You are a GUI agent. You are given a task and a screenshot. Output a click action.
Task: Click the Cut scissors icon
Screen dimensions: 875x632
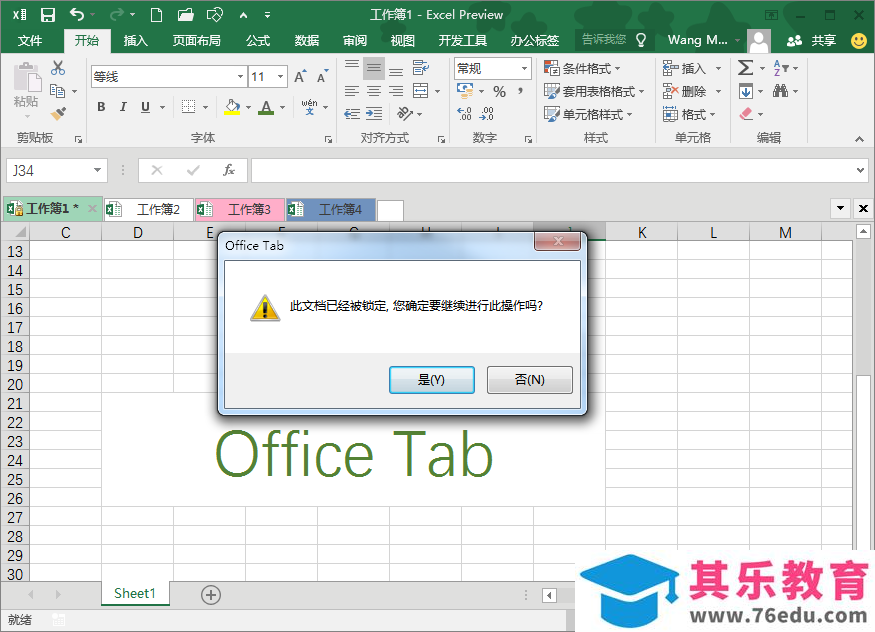[58, 68]
